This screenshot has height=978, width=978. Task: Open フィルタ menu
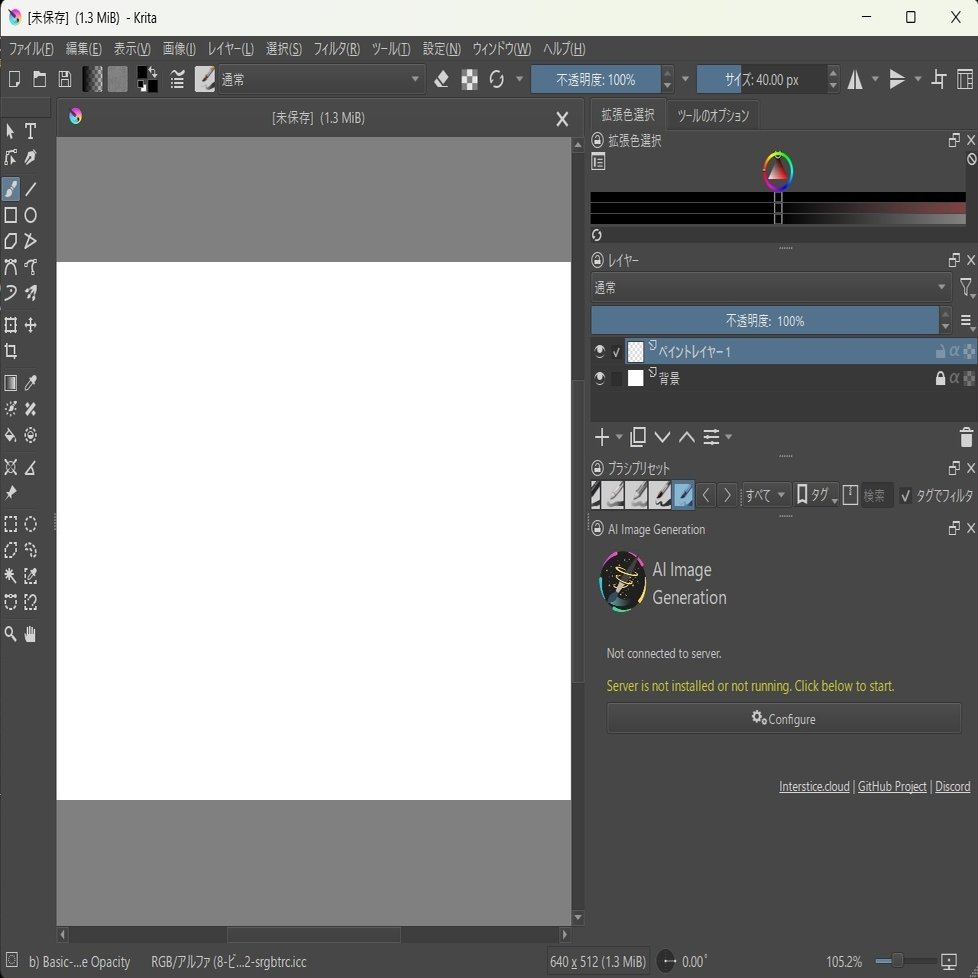click(337, 49)
